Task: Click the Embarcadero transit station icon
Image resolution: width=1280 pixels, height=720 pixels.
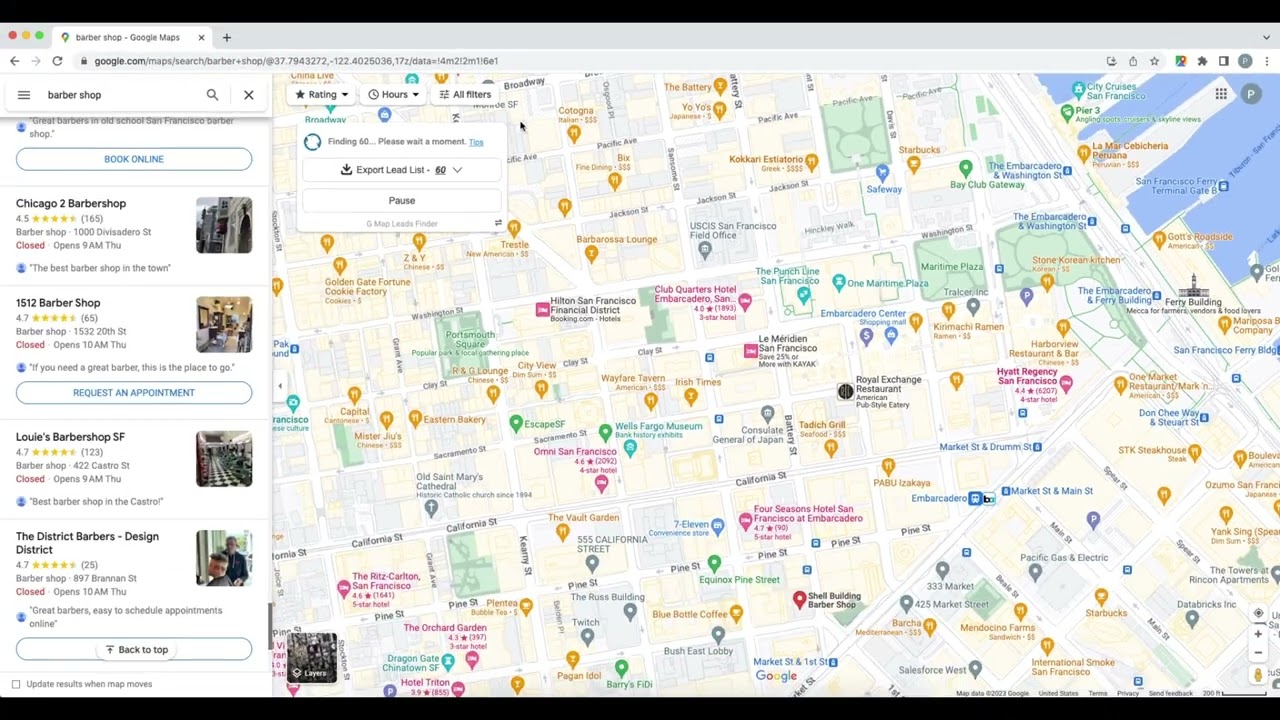Action: [x=975, y=498]
